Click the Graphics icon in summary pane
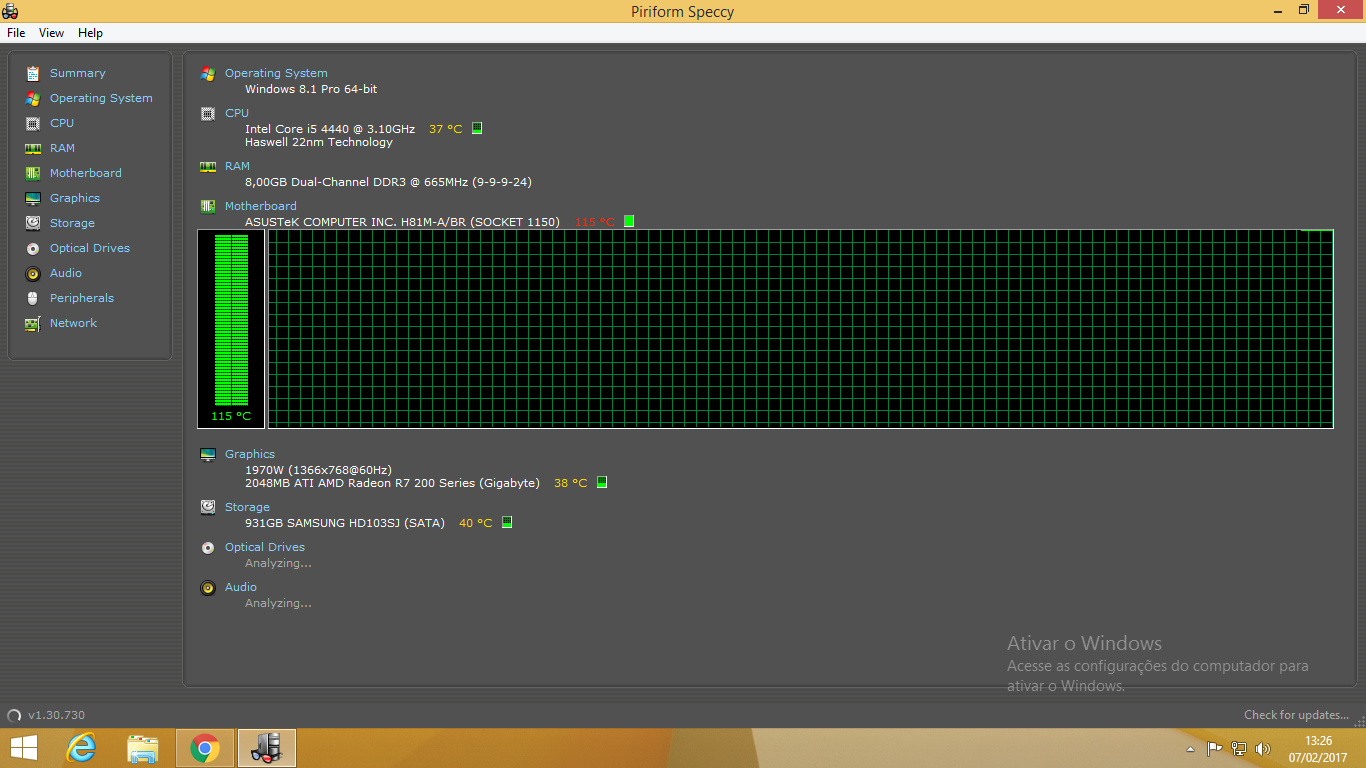This screenshot has width=1366, height=768. pyautogui.click(x=208, y=454)
